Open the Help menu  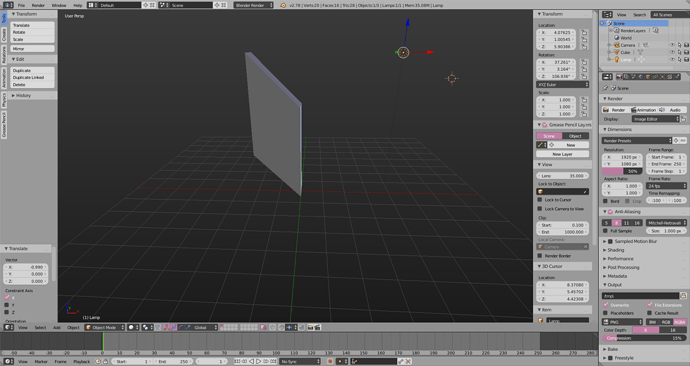click(x=77, y=5)
